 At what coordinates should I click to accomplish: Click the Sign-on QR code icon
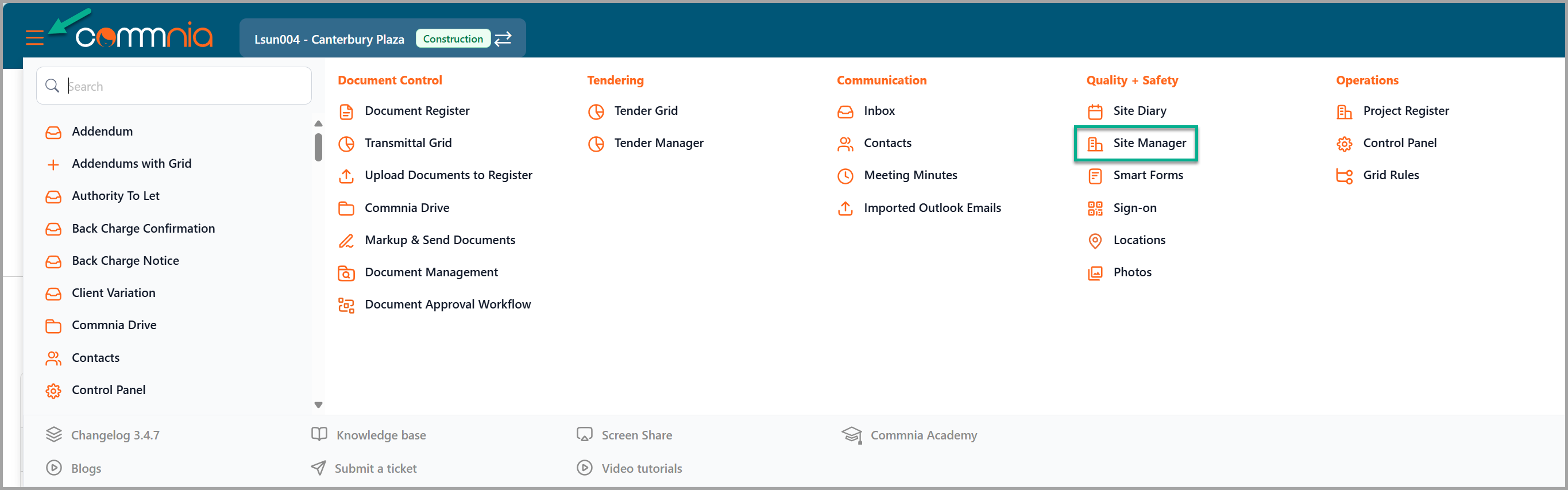(1095, 209)
